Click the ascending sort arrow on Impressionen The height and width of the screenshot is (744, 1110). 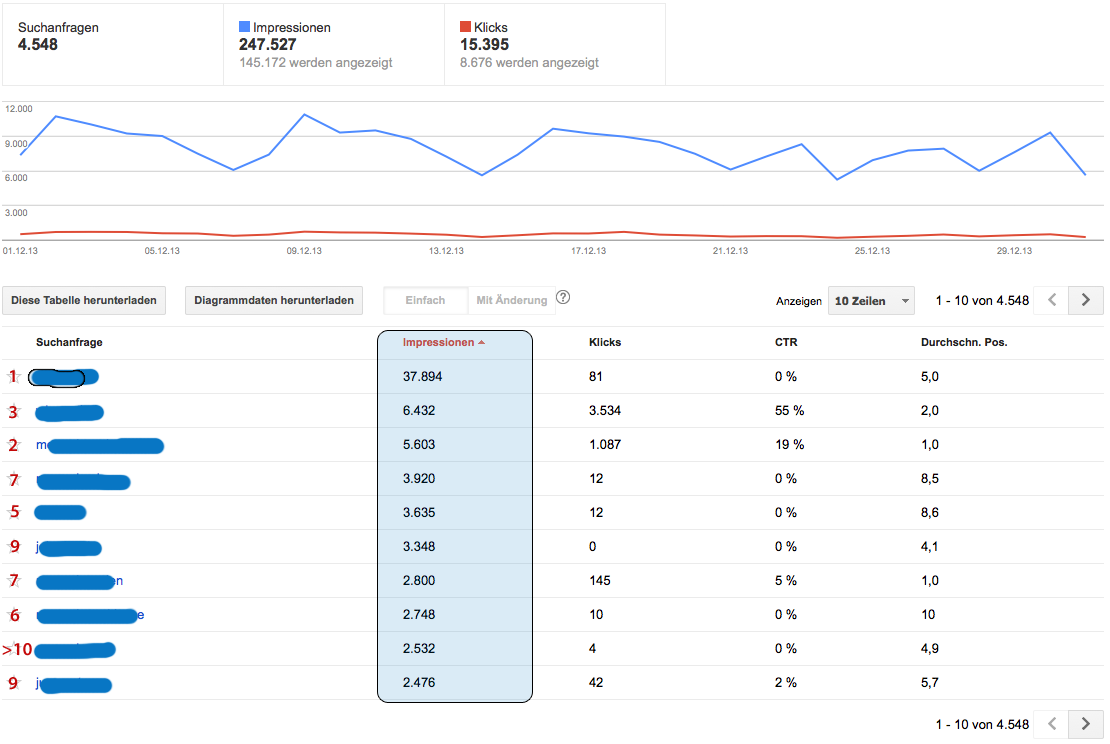pyautogui.click(x=483, y=341)
